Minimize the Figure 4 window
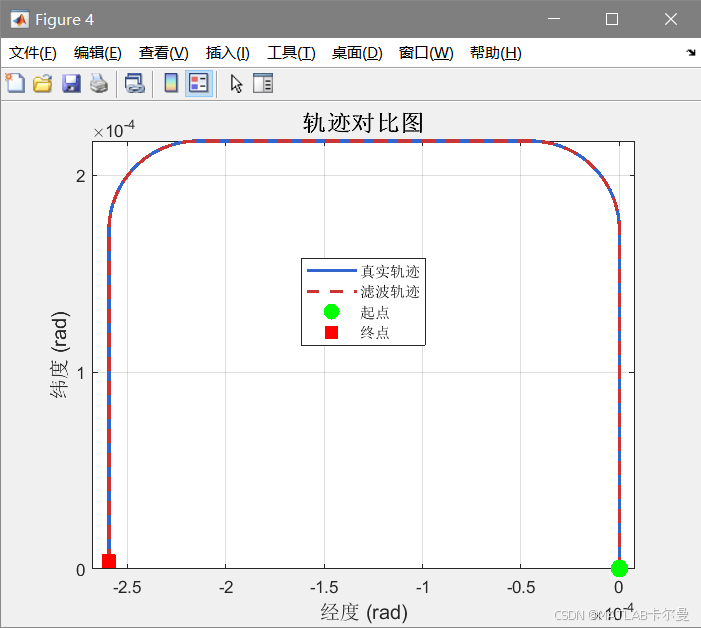Screen dimensions: 701x628 pyautogui.click(x=554, y=19)
